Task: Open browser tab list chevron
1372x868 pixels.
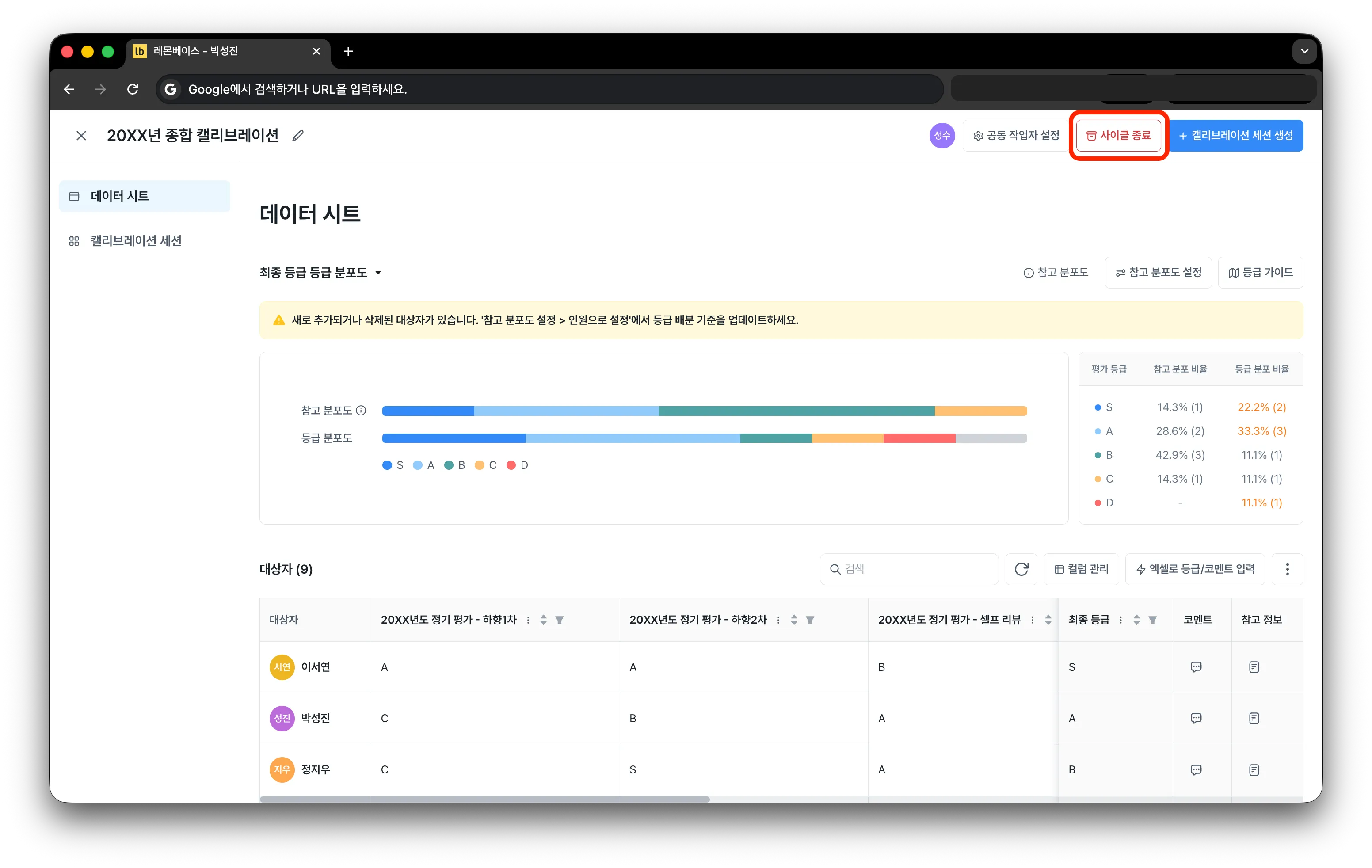Action: point(1304,51)
